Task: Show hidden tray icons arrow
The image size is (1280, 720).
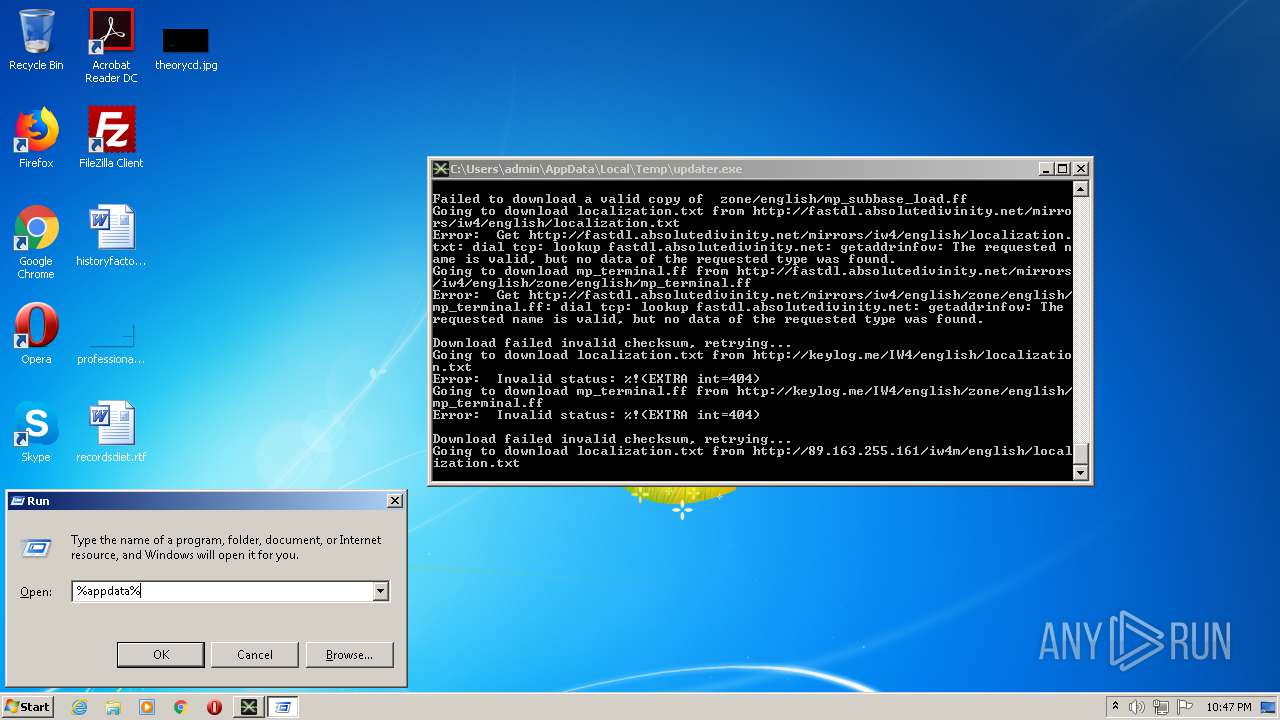Action: click(x=1115, y=707)
